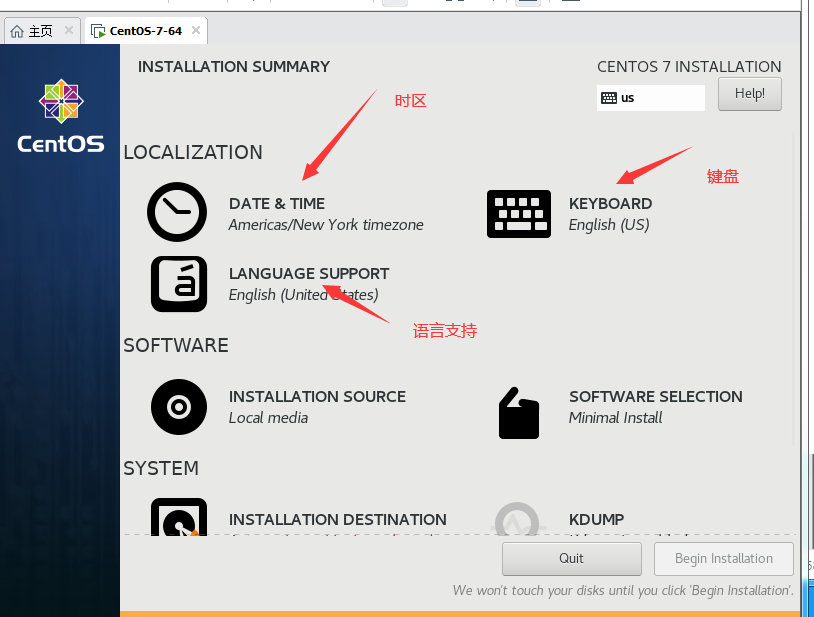Click SYSTEM section heading

(x=161, y=468)
